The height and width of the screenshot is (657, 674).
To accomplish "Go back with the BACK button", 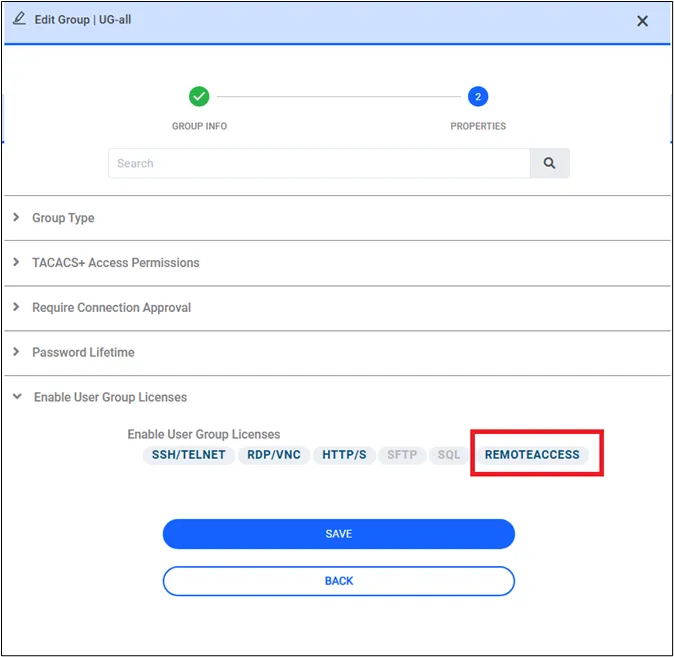I will [x=339, y=581].
